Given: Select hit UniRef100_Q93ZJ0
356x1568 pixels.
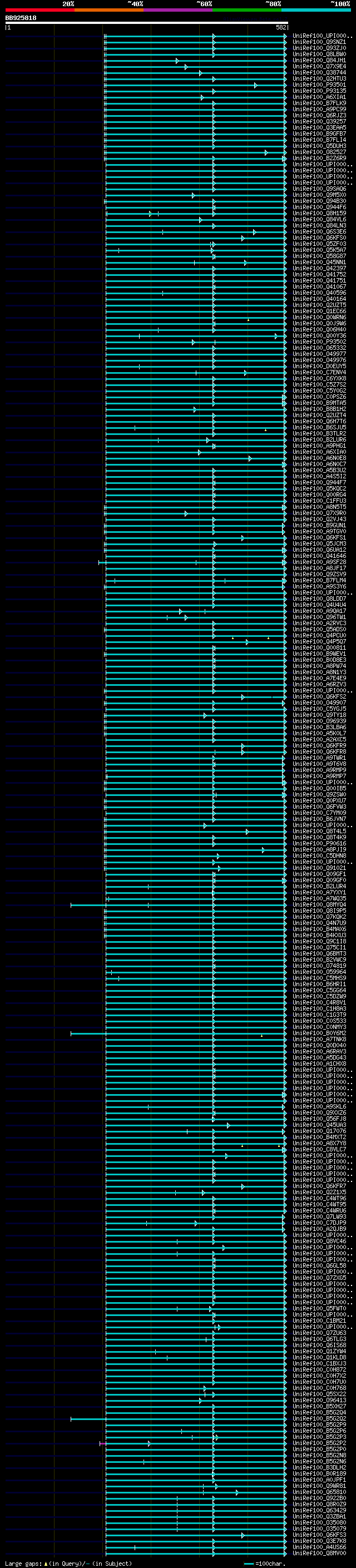Looking at the screenshot, I should pos(319,48).
